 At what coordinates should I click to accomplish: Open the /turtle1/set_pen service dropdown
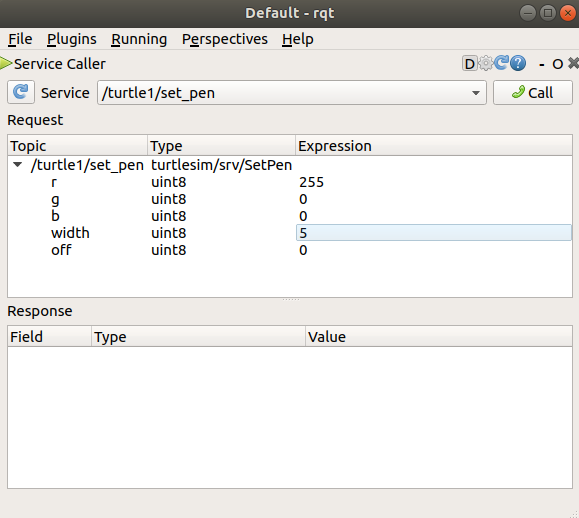coord(292,93)
